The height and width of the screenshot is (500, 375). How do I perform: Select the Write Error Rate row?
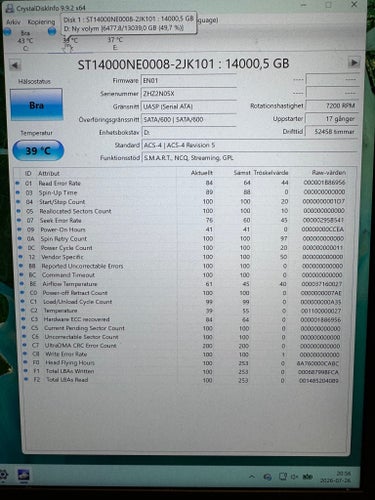click(x=182, y=354)
